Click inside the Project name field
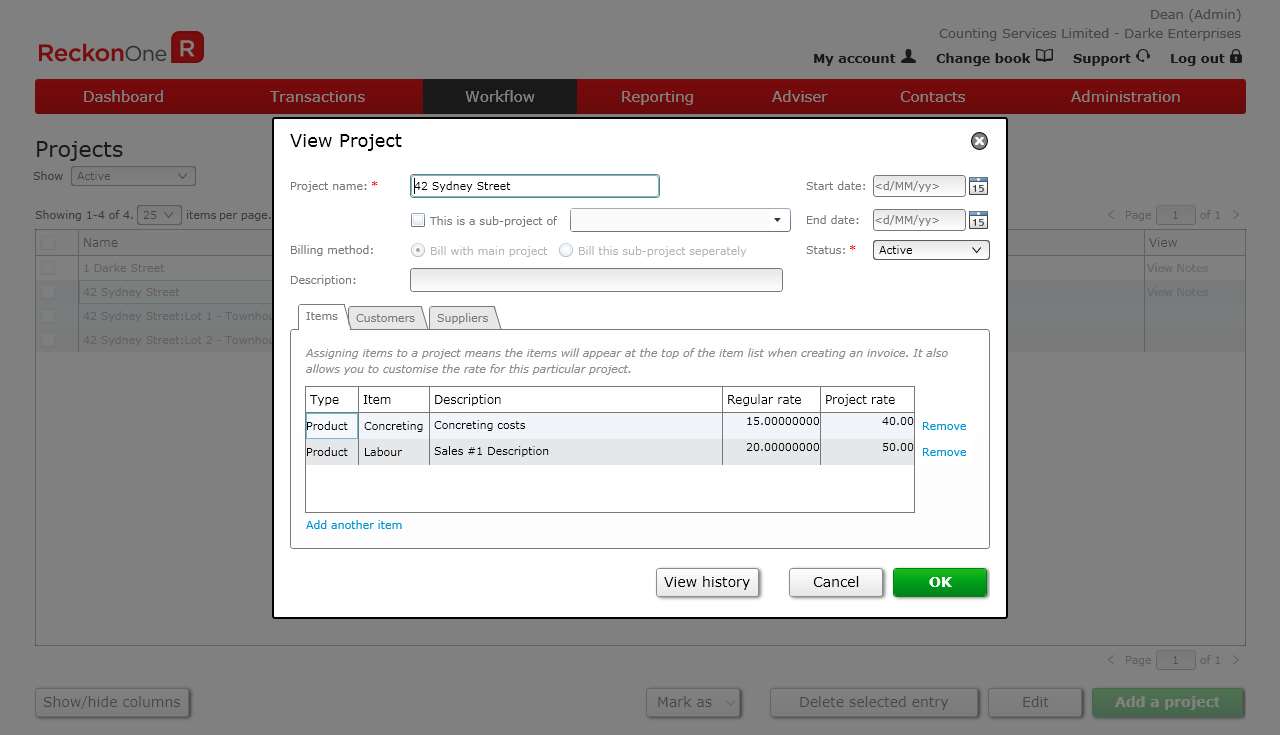This screenshot has height=735, width=1280. pos(534,186)
